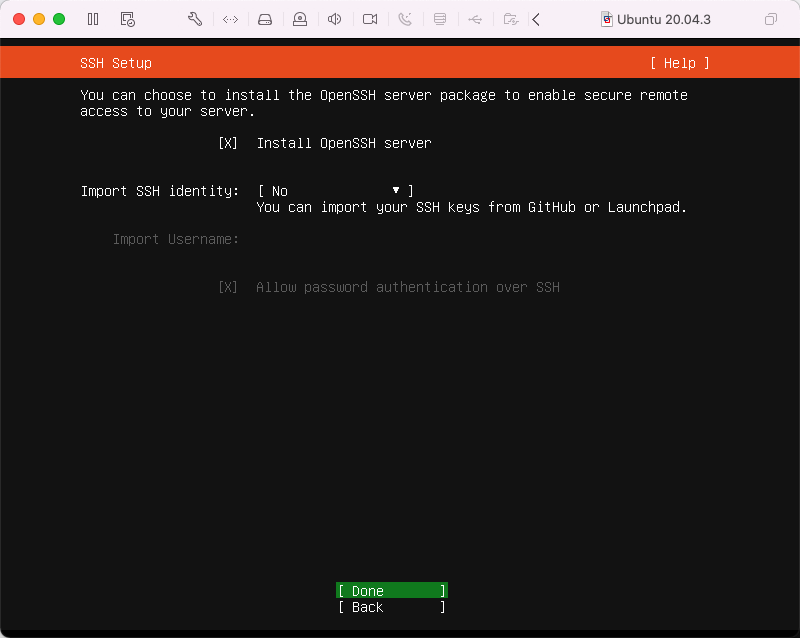800x638 pixels.
Task: Maximize the window with green button
Action: 59,19
